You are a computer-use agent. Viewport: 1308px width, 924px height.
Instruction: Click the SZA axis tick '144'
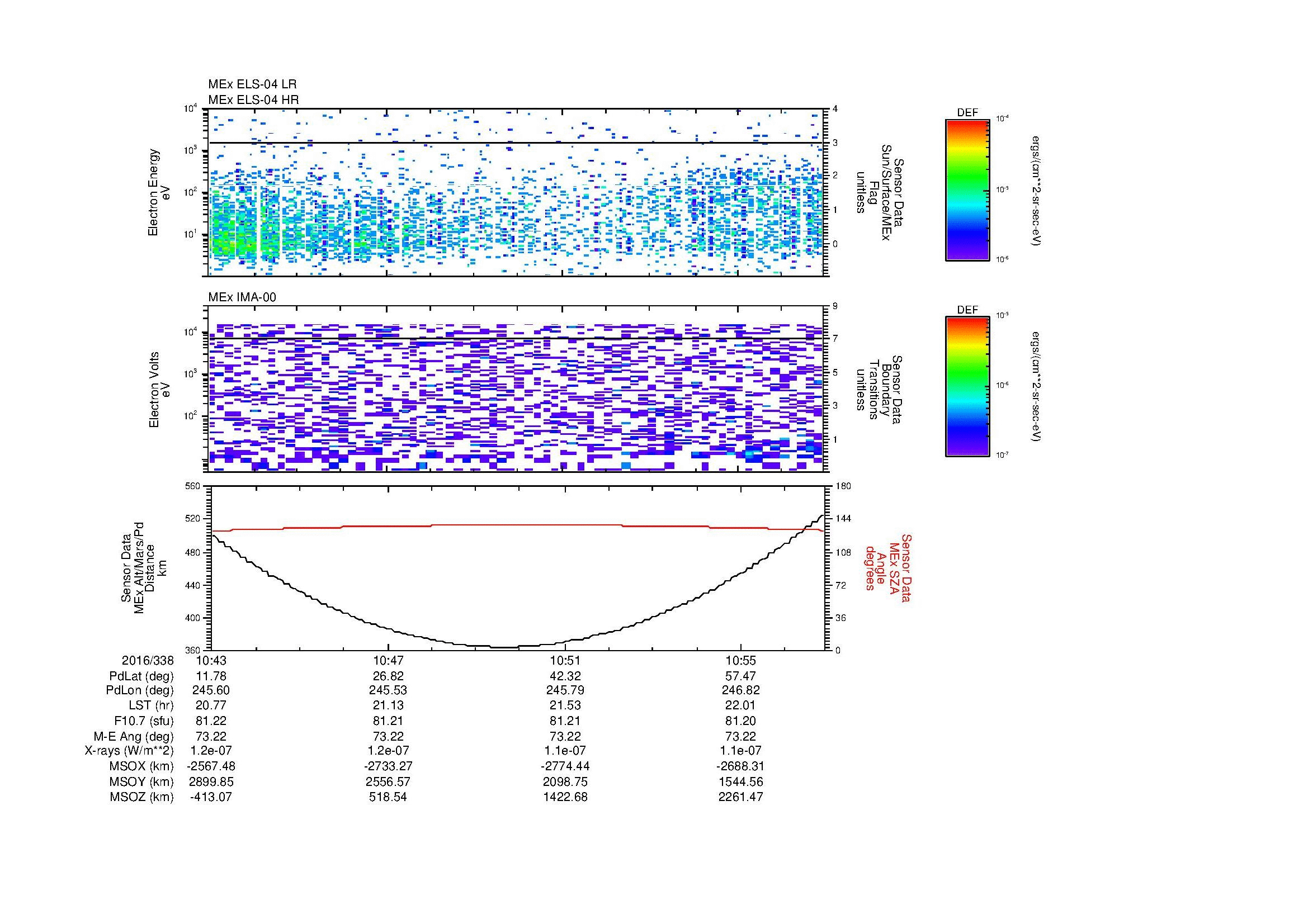point(843,519)
